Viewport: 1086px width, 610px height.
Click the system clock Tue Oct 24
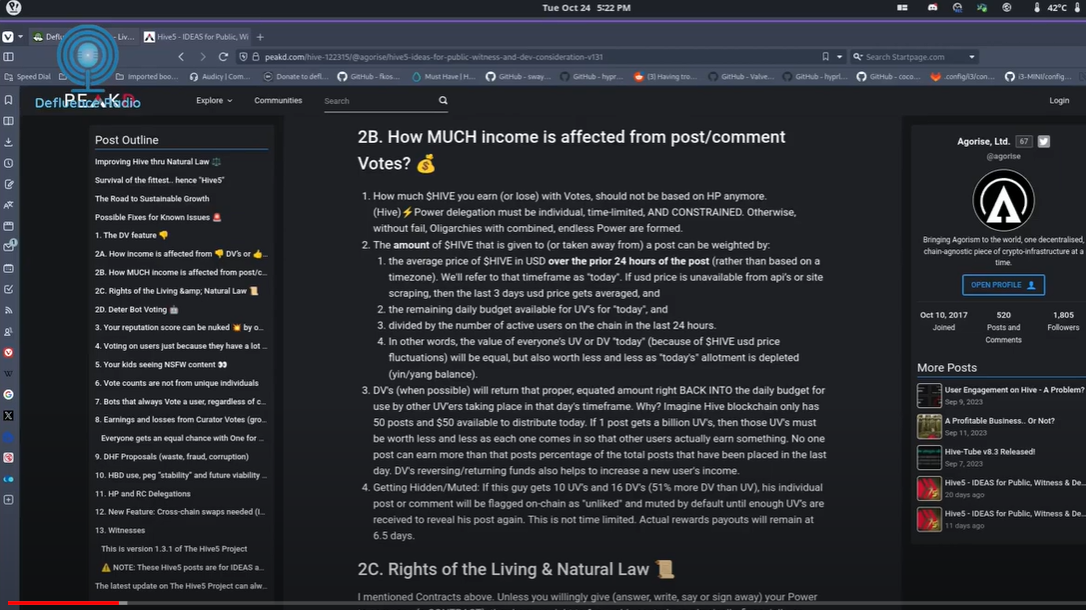[x=586, y=8]
